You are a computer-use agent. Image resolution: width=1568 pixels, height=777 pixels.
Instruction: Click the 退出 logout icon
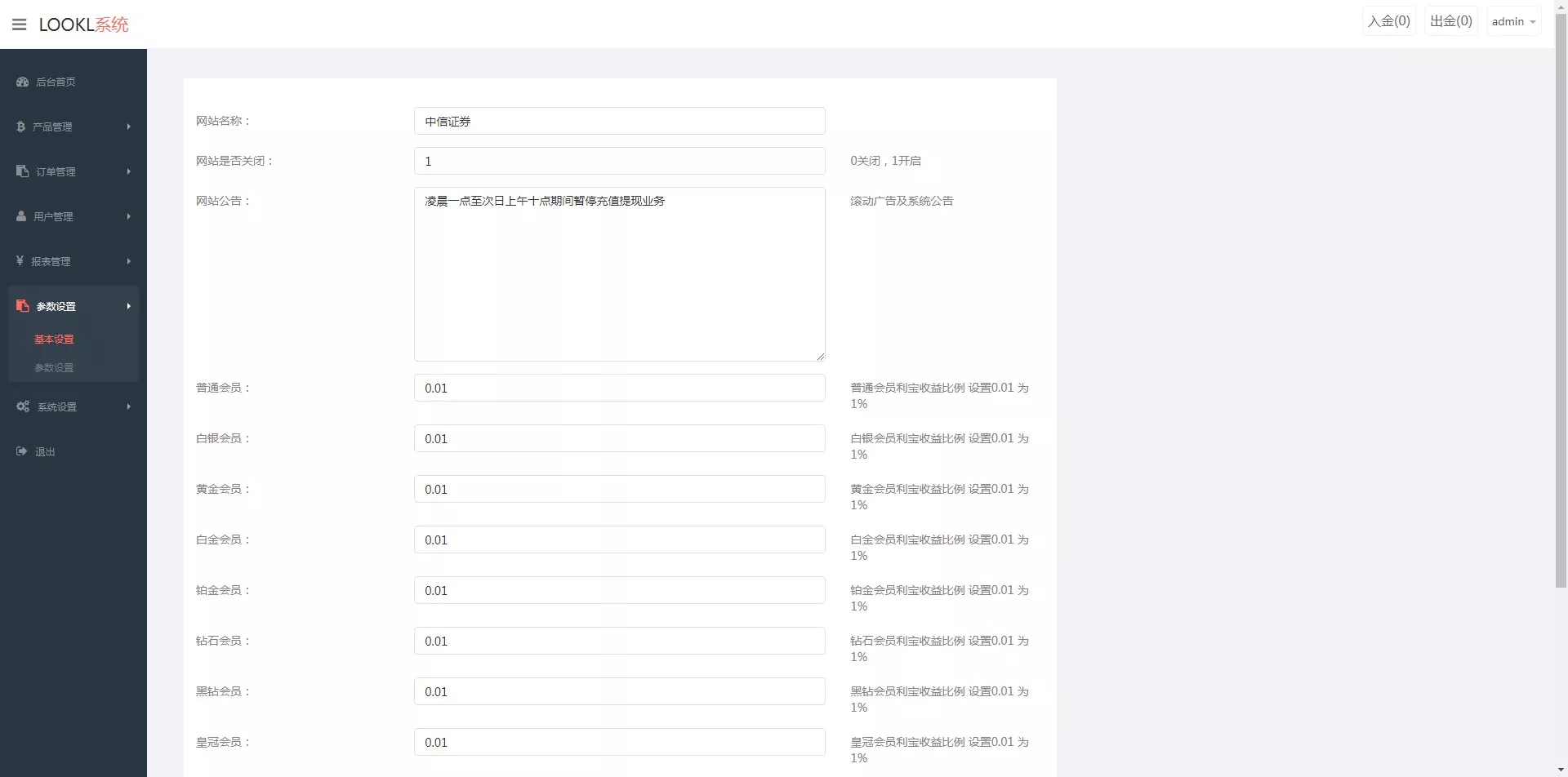coord(21,451)
